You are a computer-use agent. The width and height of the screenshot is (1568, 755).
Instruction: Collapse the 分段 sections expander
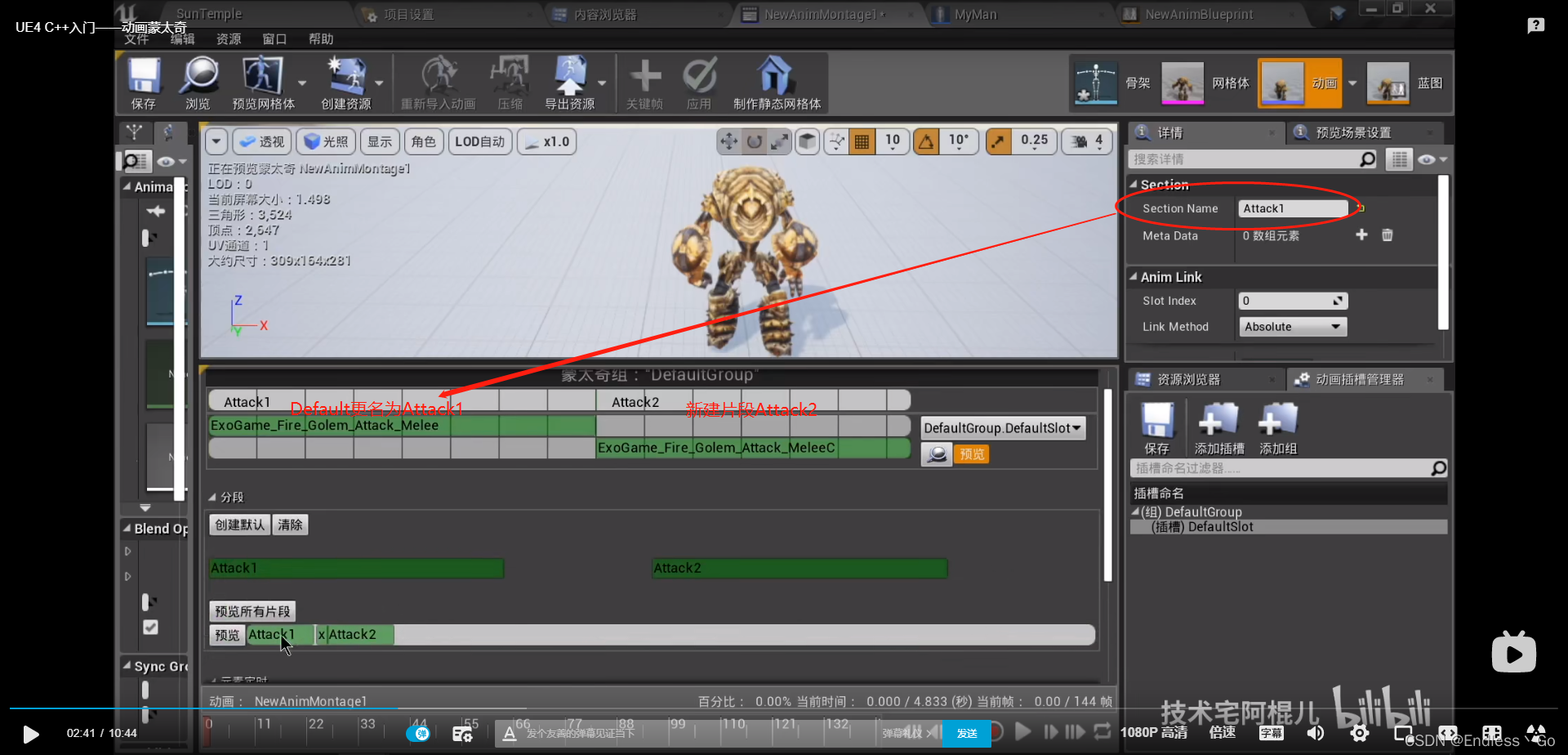(x=212, y=497)
